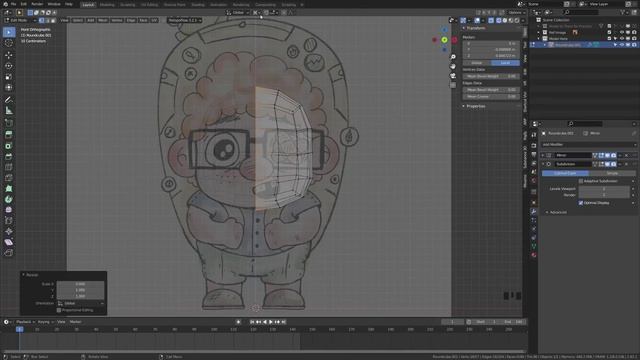Click the current frame marker in timeline

(x=20, y=329)
